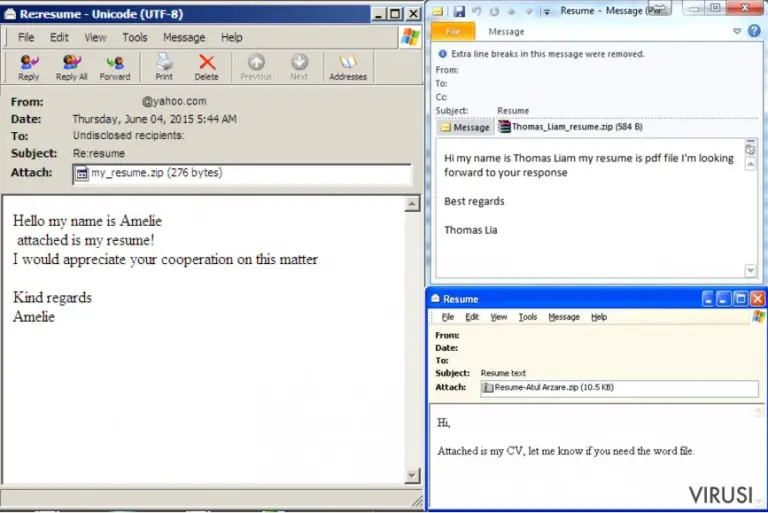Click down arrow of Re:resume body scrollbar
Screen dimensions: 768x513
coord(412,475)
